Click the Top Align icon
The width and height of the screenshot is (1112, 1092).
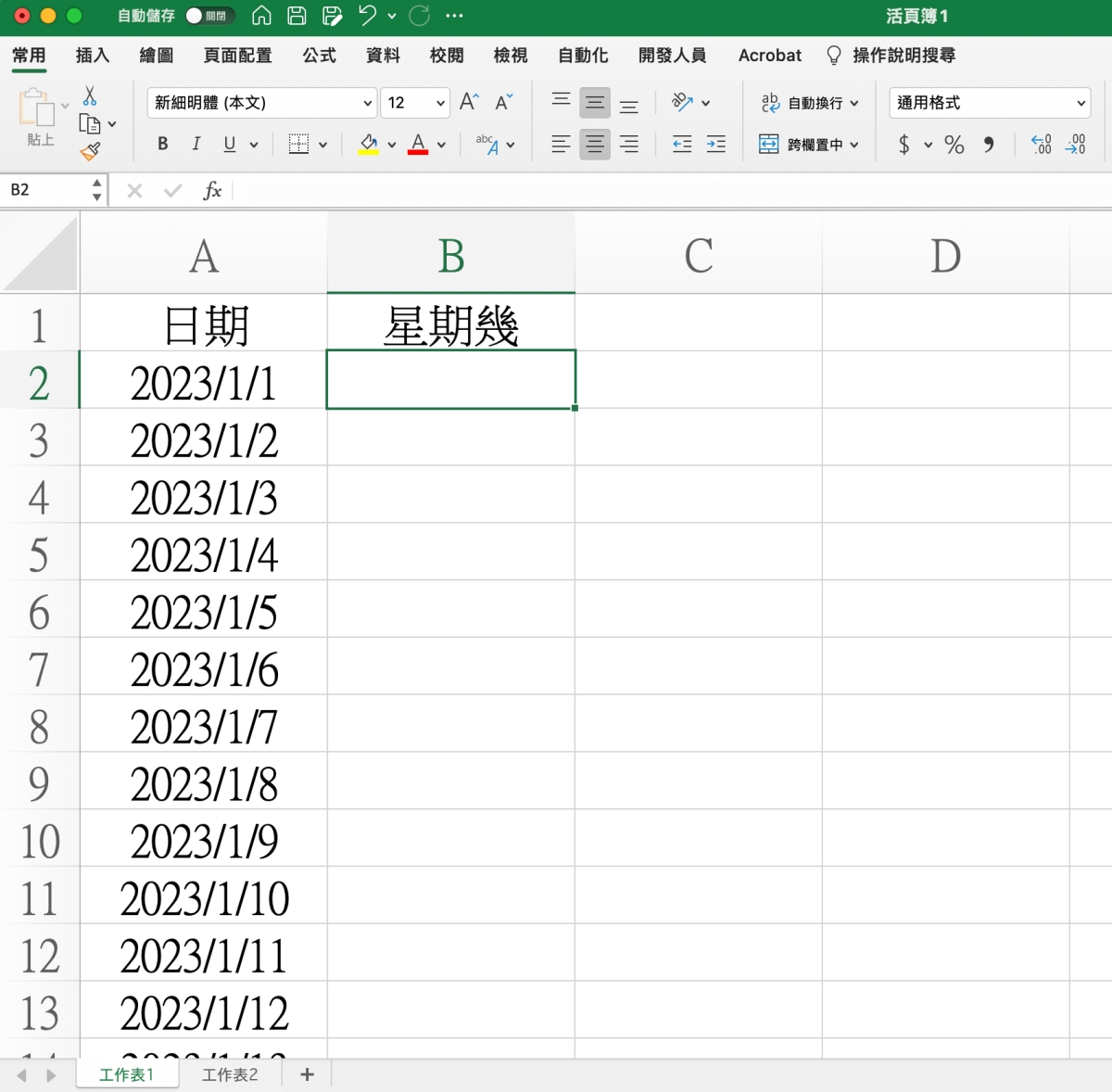tap(561, 99)
